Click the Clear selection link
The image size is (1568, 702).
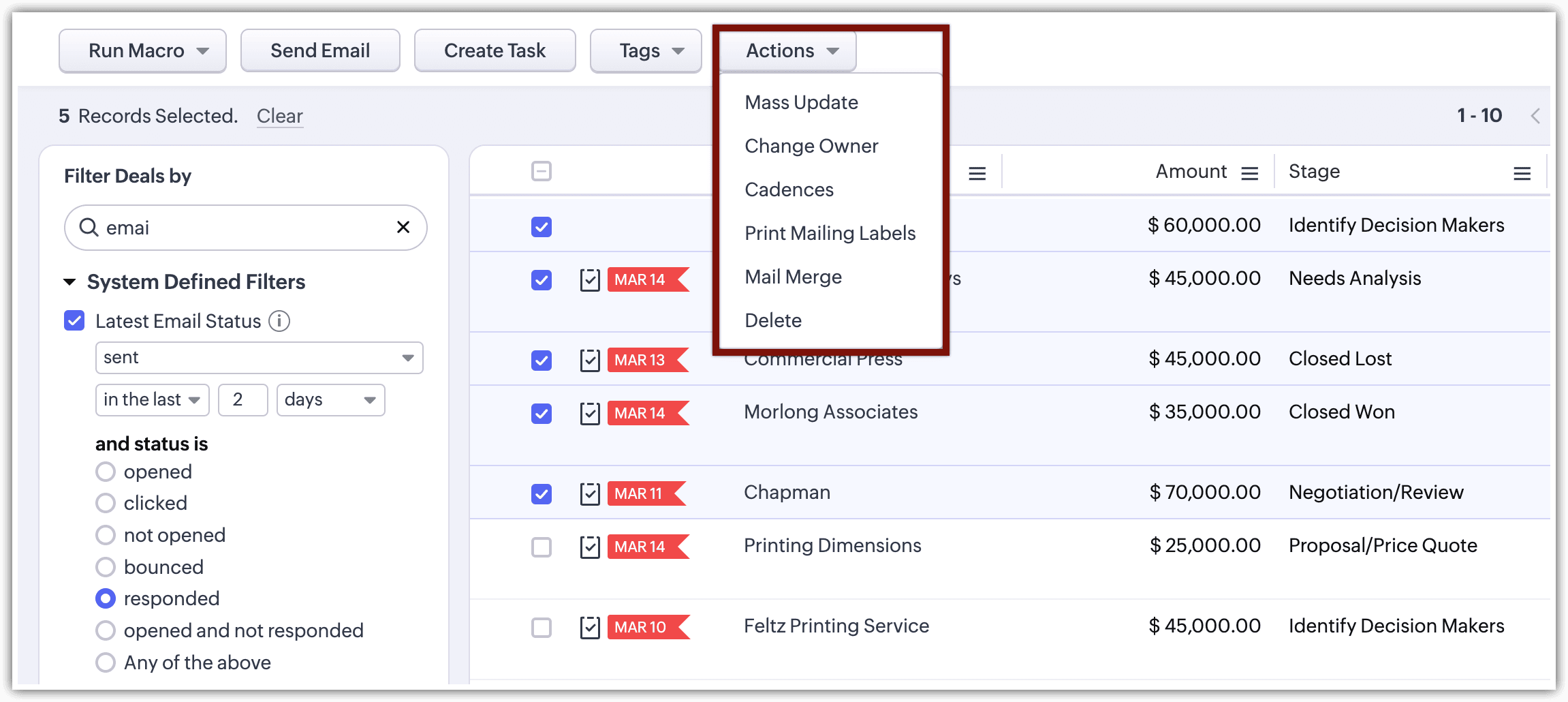tap(279, 116)
